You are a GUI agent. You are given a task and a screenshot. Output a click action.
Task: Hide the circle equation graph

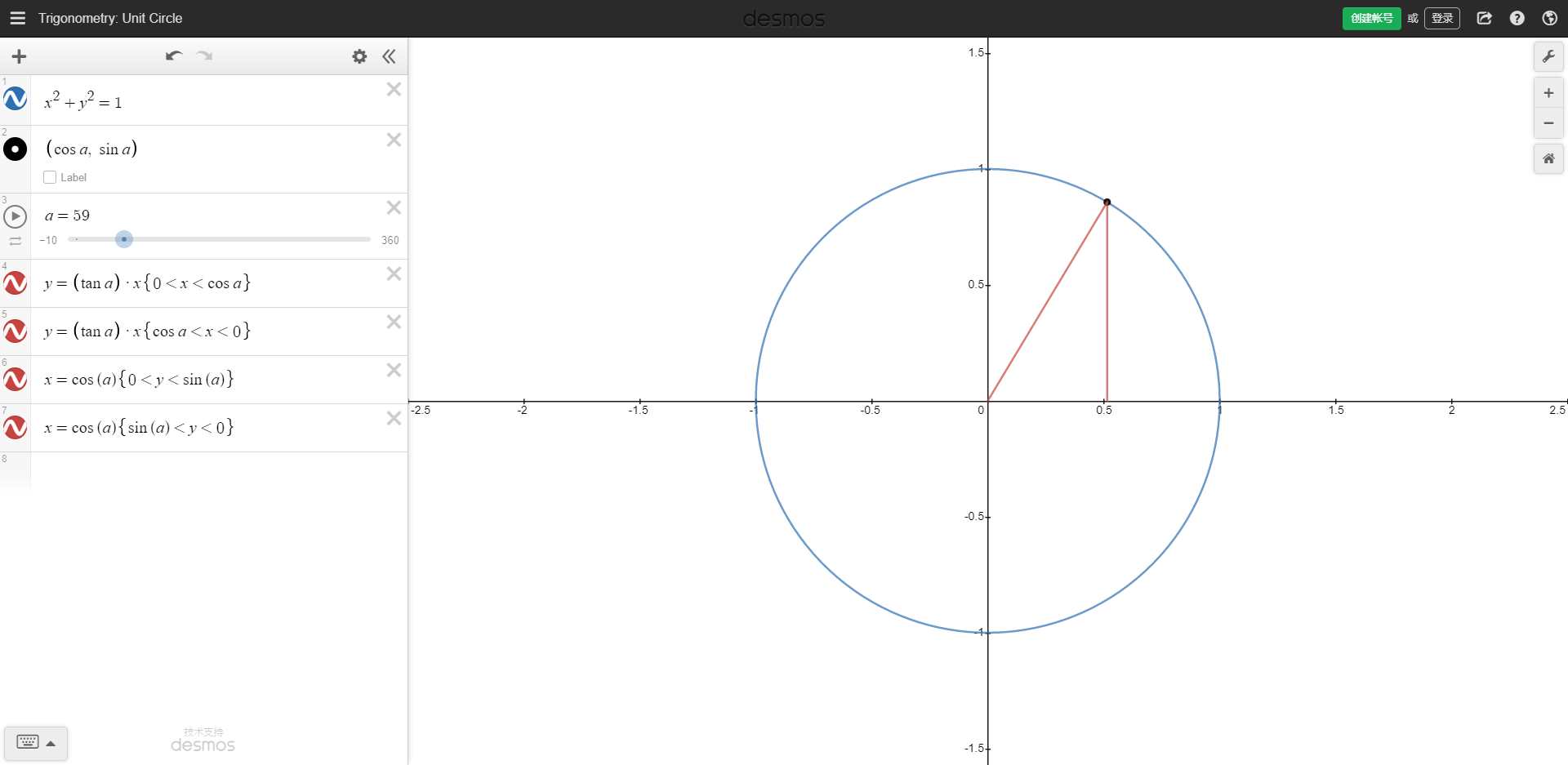click(16, 100)
